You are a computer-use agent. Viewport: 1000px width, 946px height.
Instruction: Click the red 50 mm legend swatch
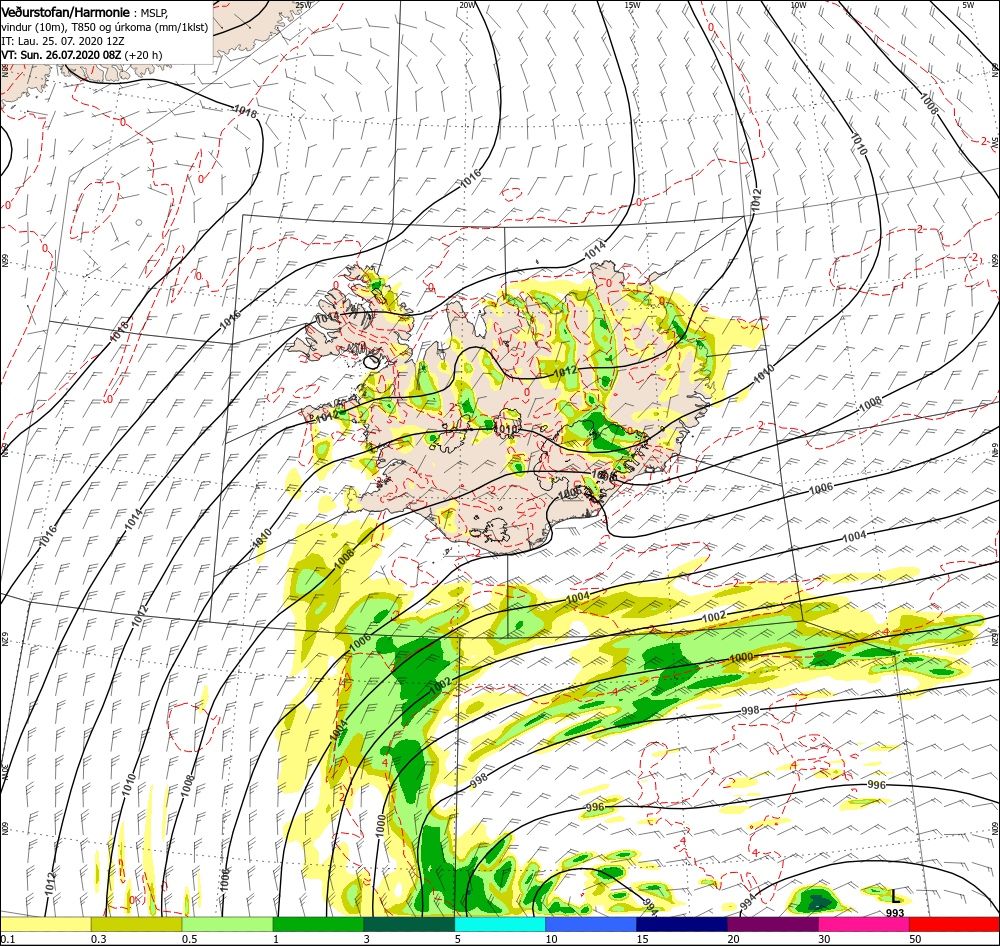(x=954, y=924)
